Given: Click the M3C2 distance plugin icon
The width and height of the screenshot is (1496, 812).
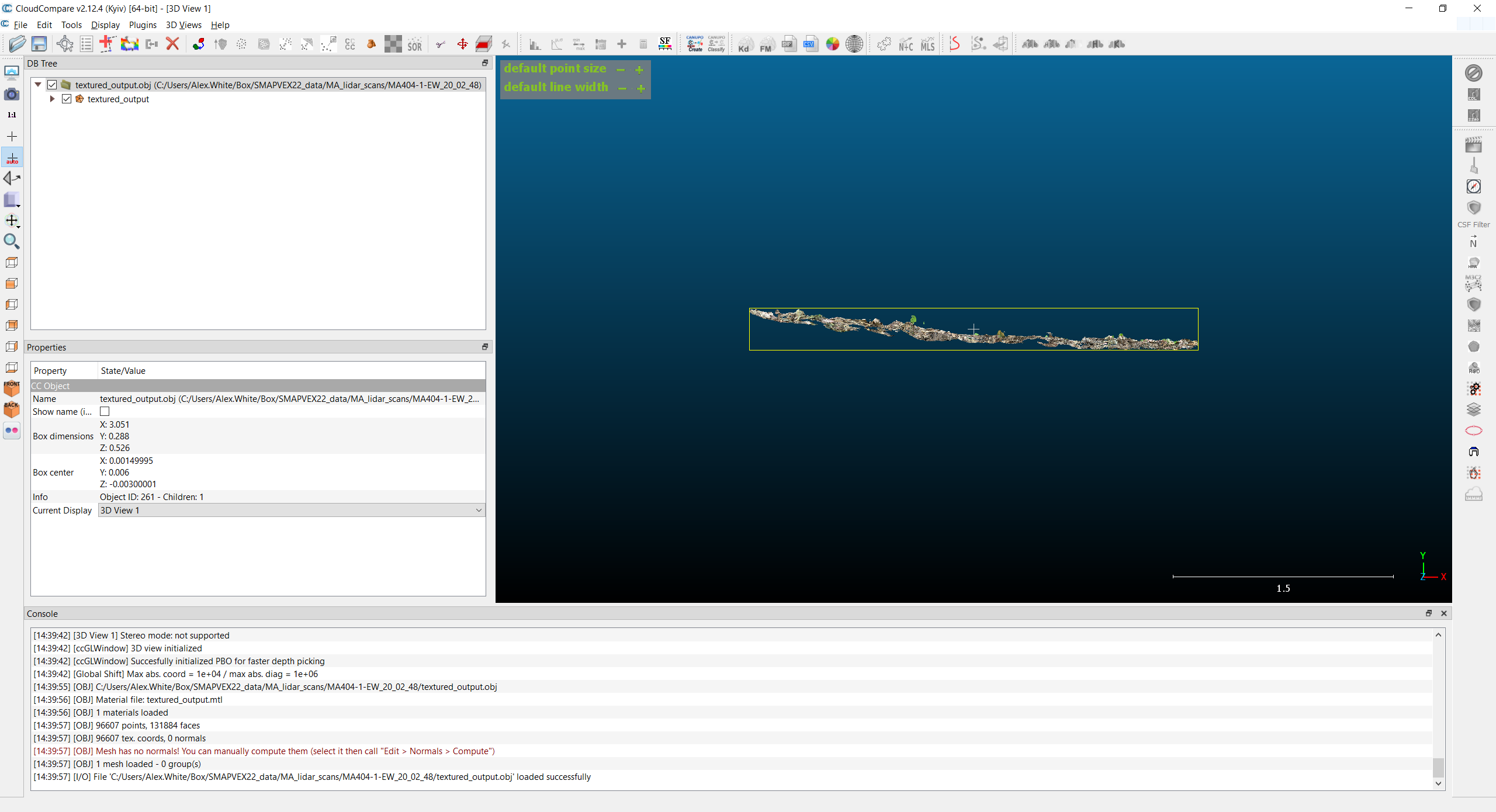Looking at the screenshot, I should [x=1474, y=283].
